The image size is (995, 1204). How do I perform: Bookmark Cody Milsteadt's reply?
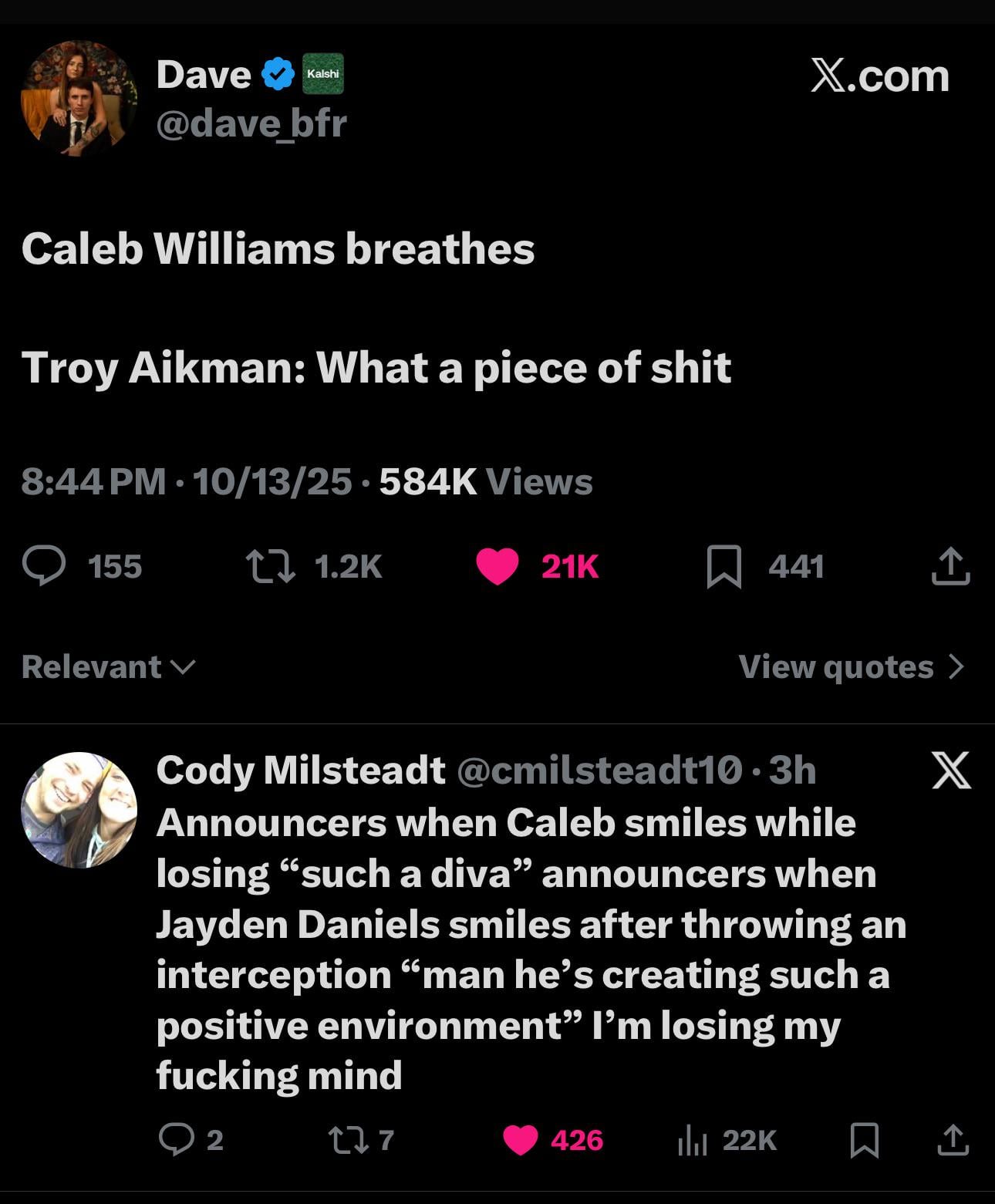[x=864, y=1139]
